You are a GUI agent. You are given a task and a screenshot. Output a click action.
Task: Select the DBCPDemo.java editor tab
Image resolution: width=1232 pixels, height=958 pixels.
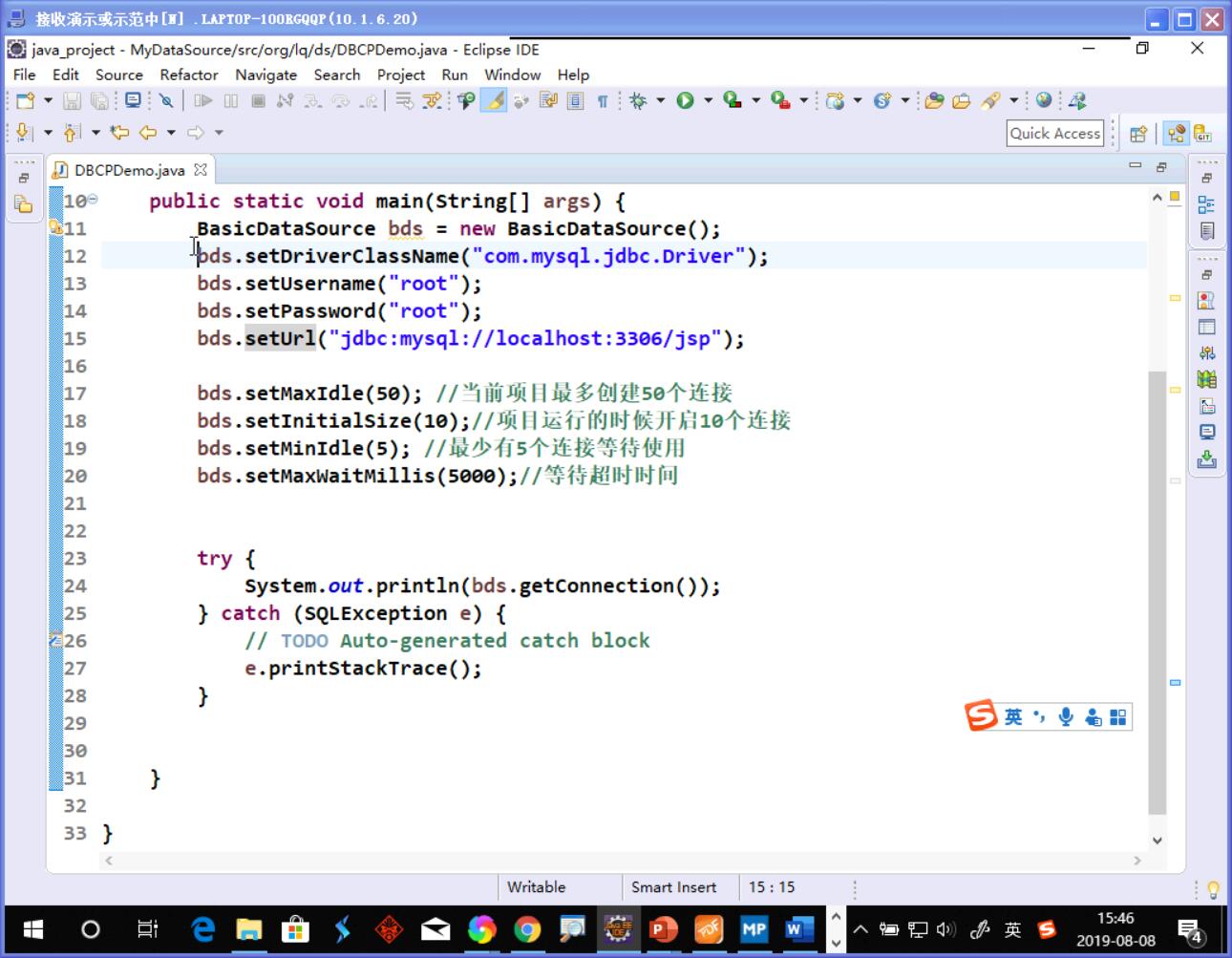point(129,170)
